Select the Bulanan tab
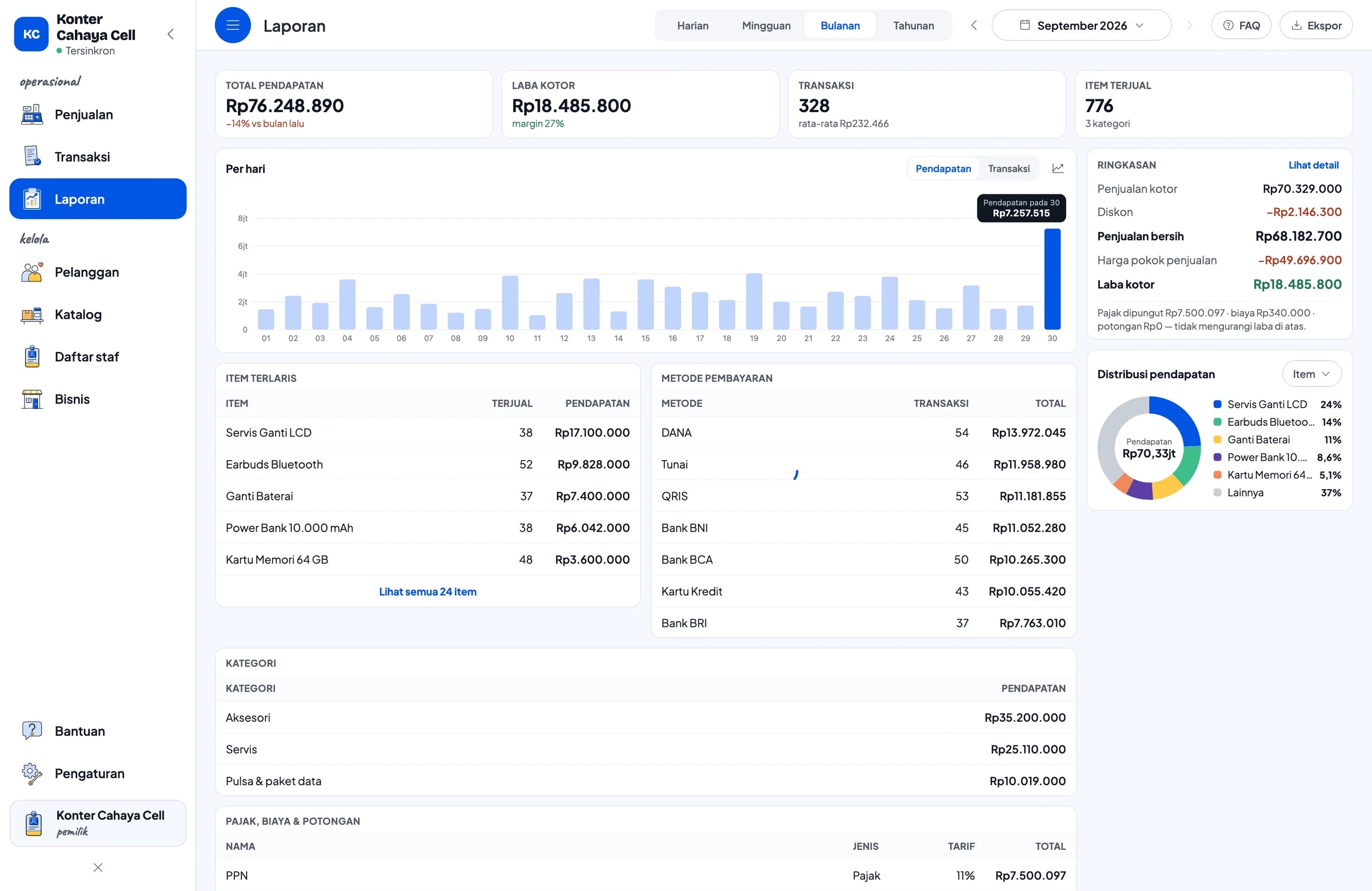 pyautogui.click(x=840, y=25)
